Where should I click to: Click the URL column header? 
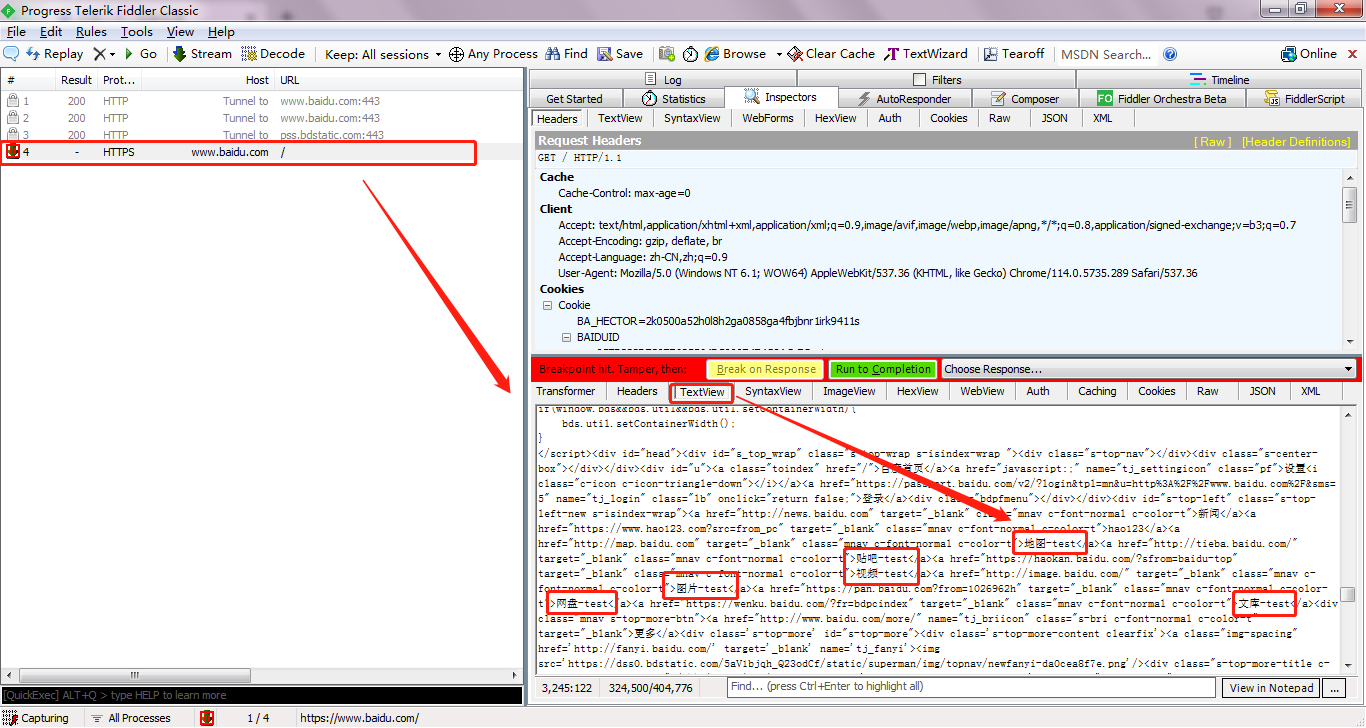pyautogui.click(x=398, y=80)
